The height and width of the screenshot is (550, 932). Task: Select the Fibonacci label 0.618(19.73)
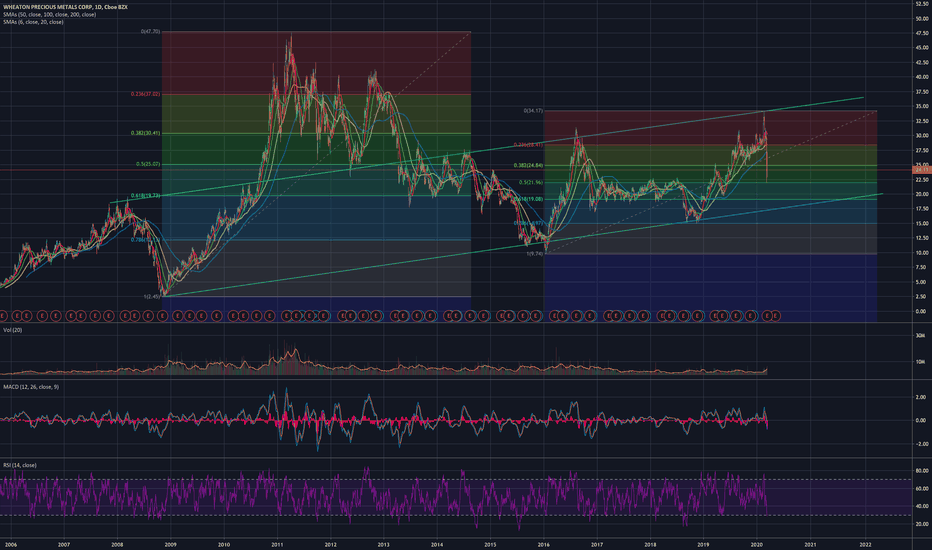tap(146, 196)
